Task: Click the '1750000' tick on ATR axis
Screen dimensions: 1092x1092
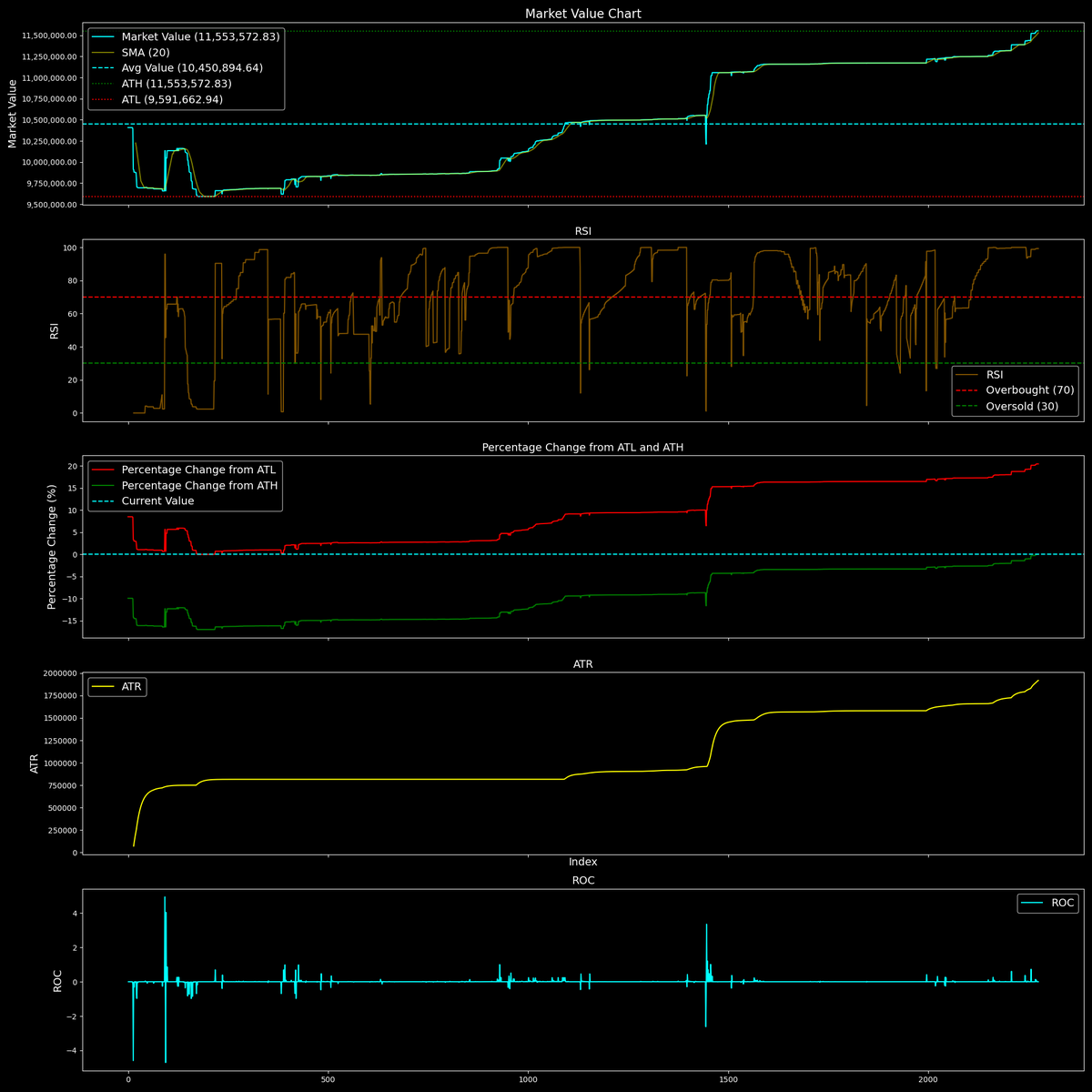Action: click(x=59, y=696)
